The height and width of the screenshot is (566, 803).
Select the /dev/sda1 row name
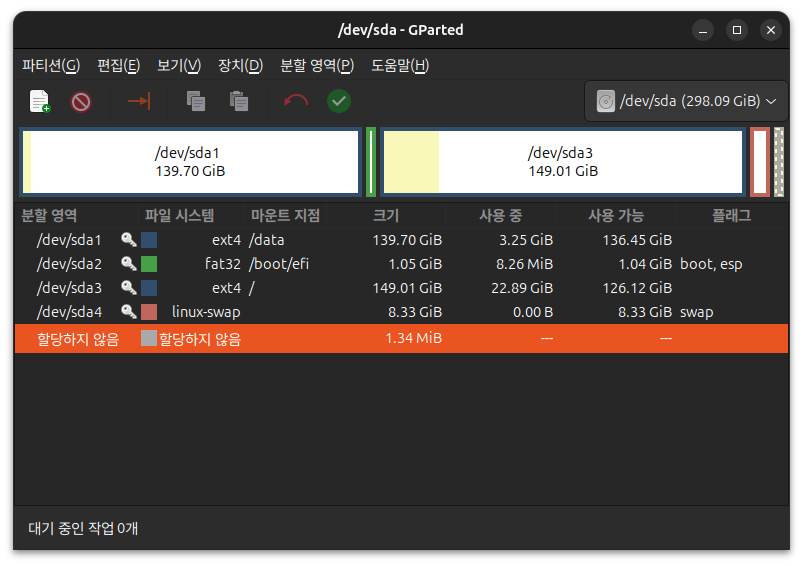(x=69, y=240)
